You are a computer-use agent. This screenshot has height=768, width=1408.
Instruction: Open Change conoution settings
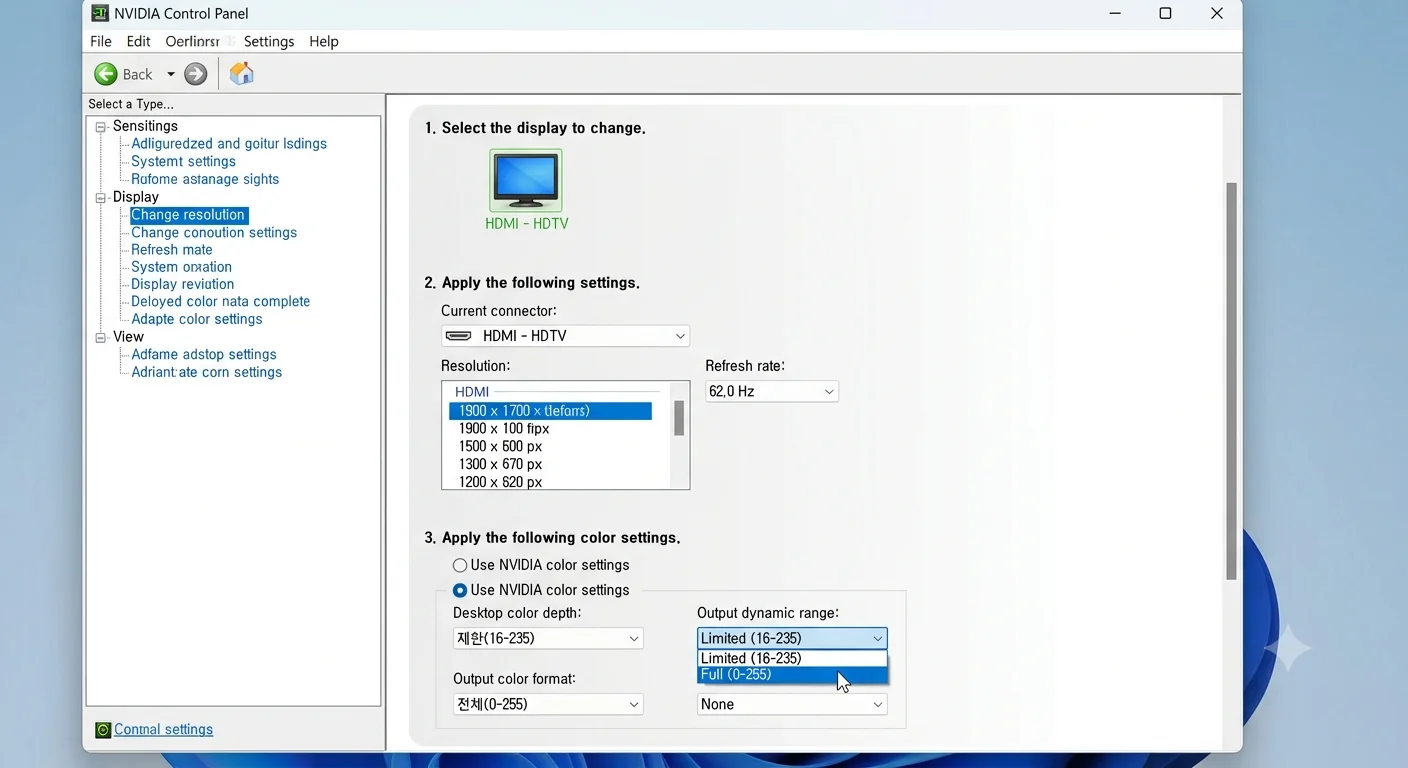[x=214, y=233]
